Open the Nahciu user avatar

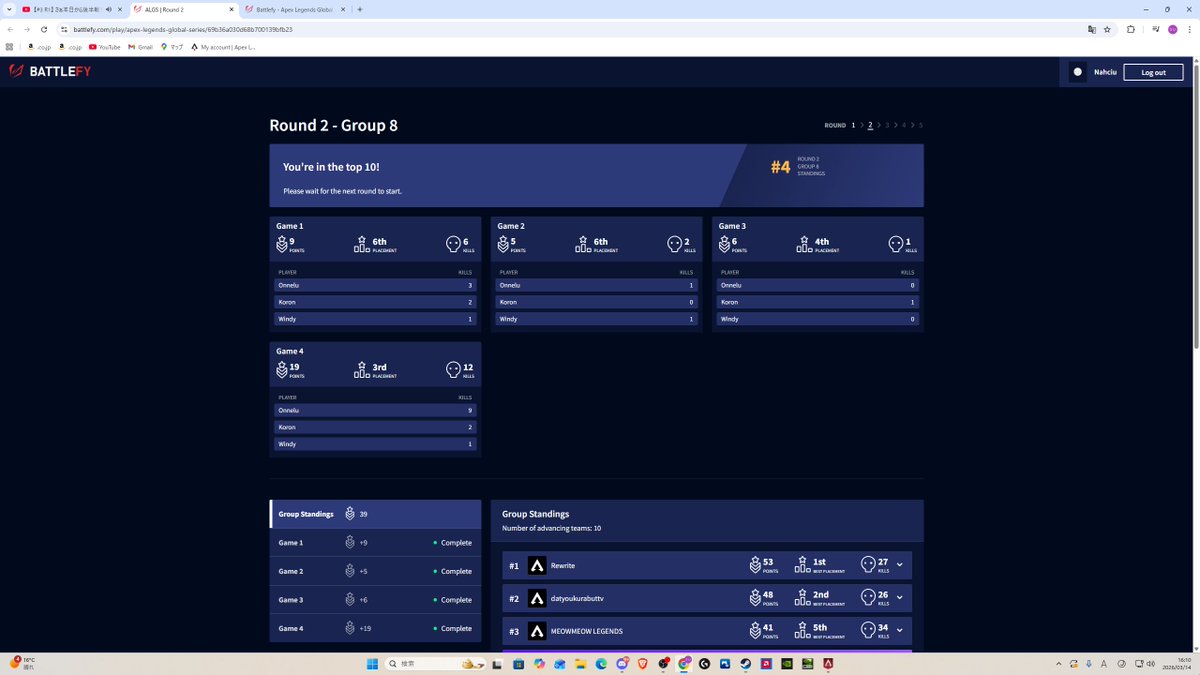[x=1077, y=72]
